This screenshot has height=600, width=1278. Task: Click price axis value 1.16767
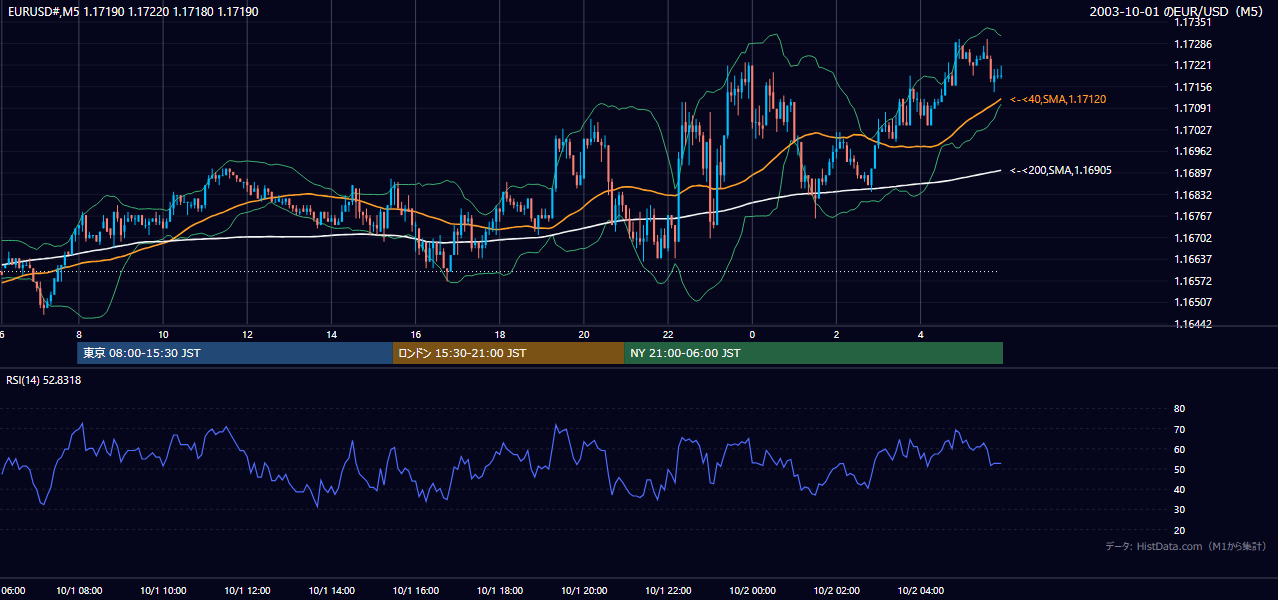[x=1193, y=216]
